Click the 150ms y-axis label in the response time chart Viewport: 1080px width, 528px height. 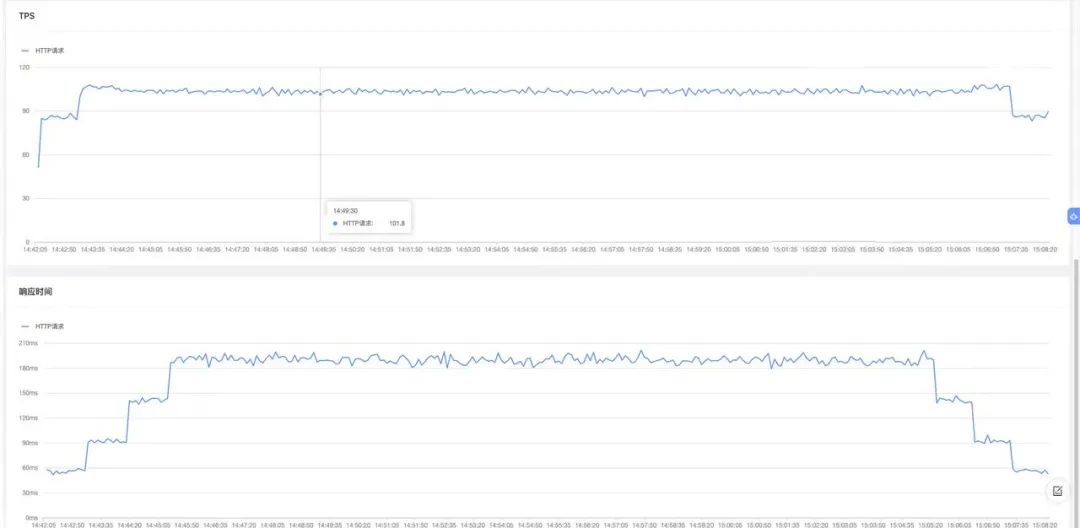(28, 393)
